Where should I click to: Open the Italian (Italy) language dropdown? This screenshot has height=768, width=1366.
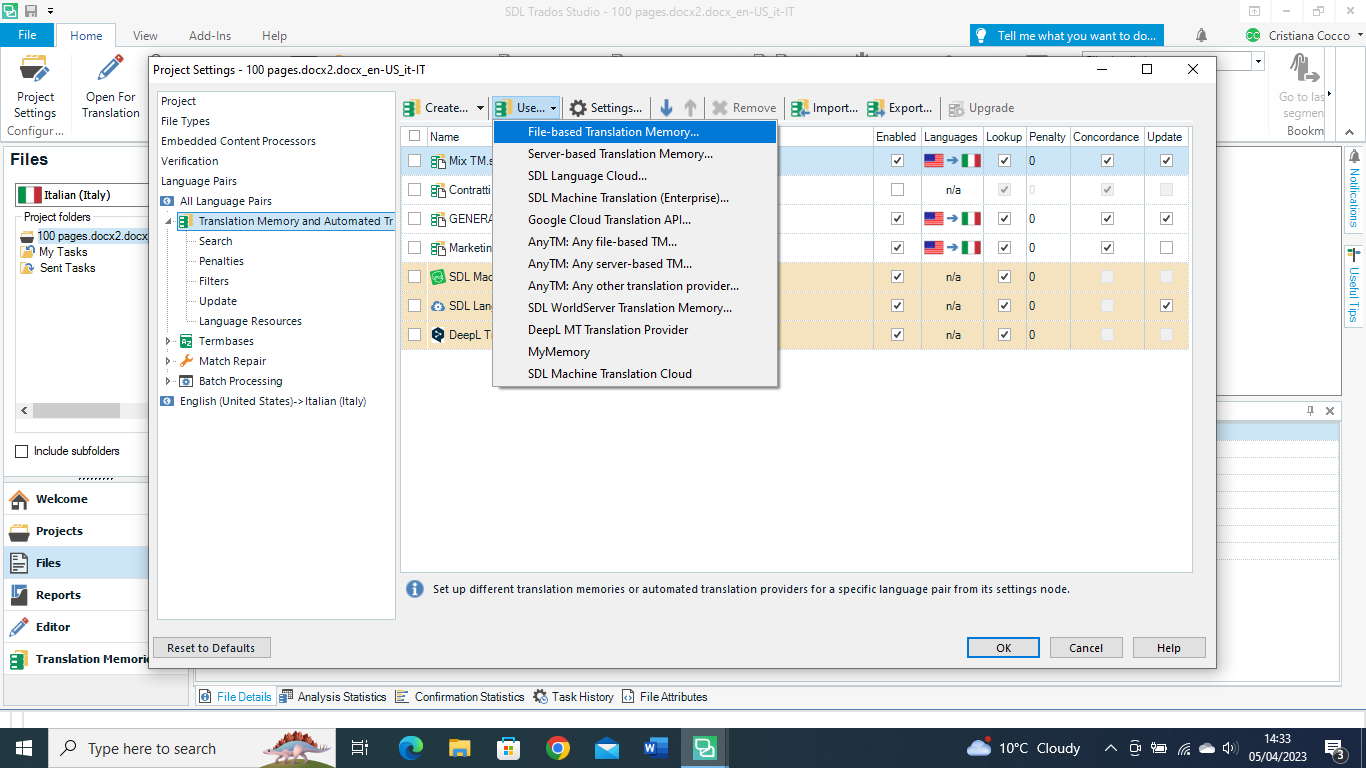(x=82, y=195)
